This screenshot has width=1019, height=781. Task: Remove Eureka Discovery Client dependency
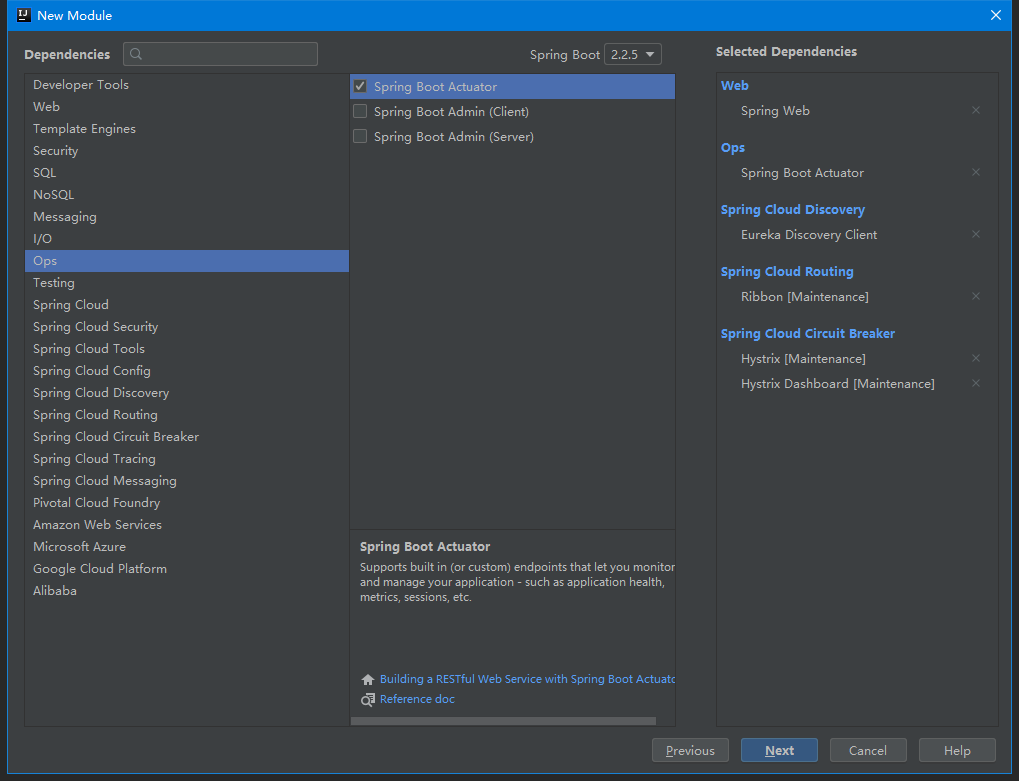pos(975,235)
